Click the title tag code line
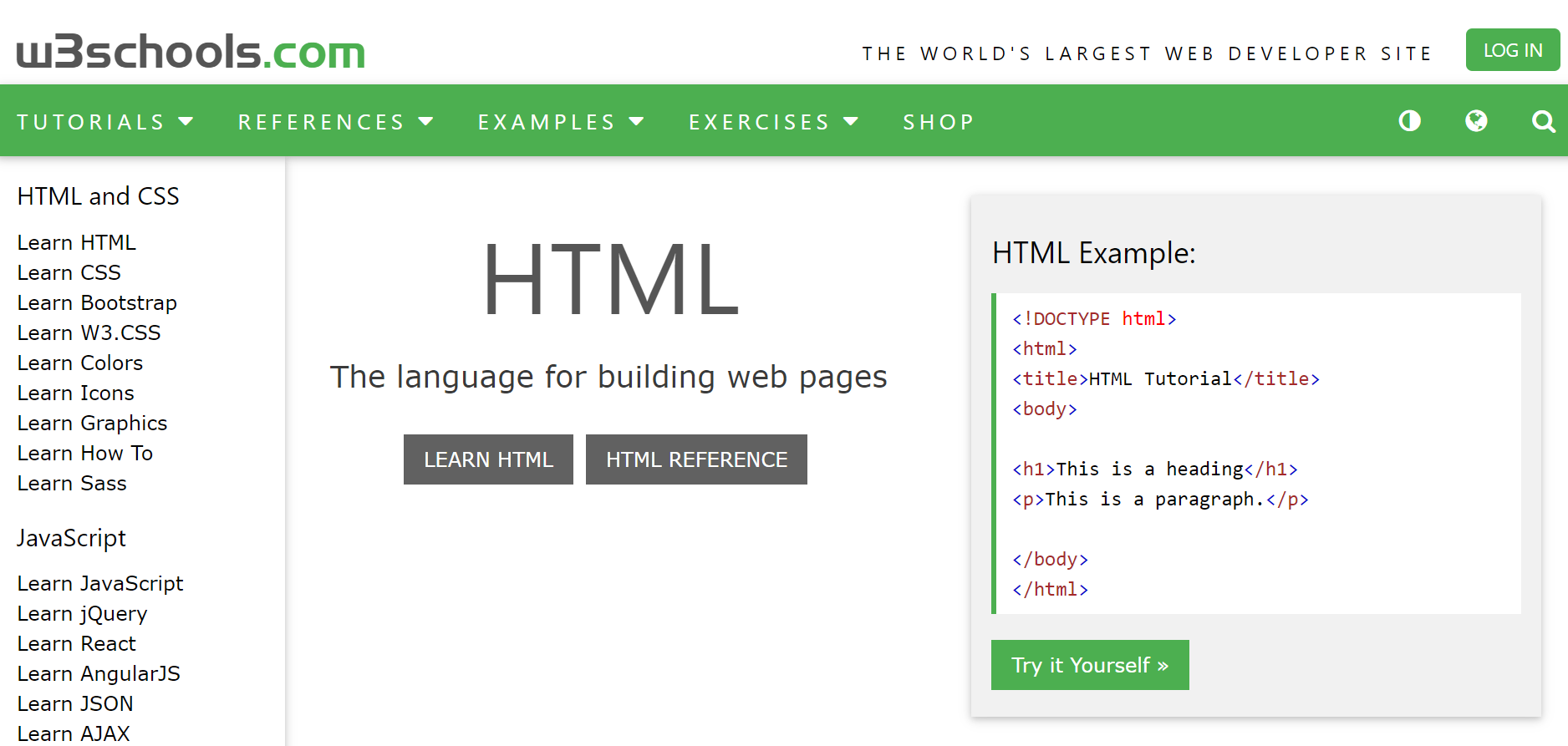The image size is (1568, 746). tap(1166, 378)
